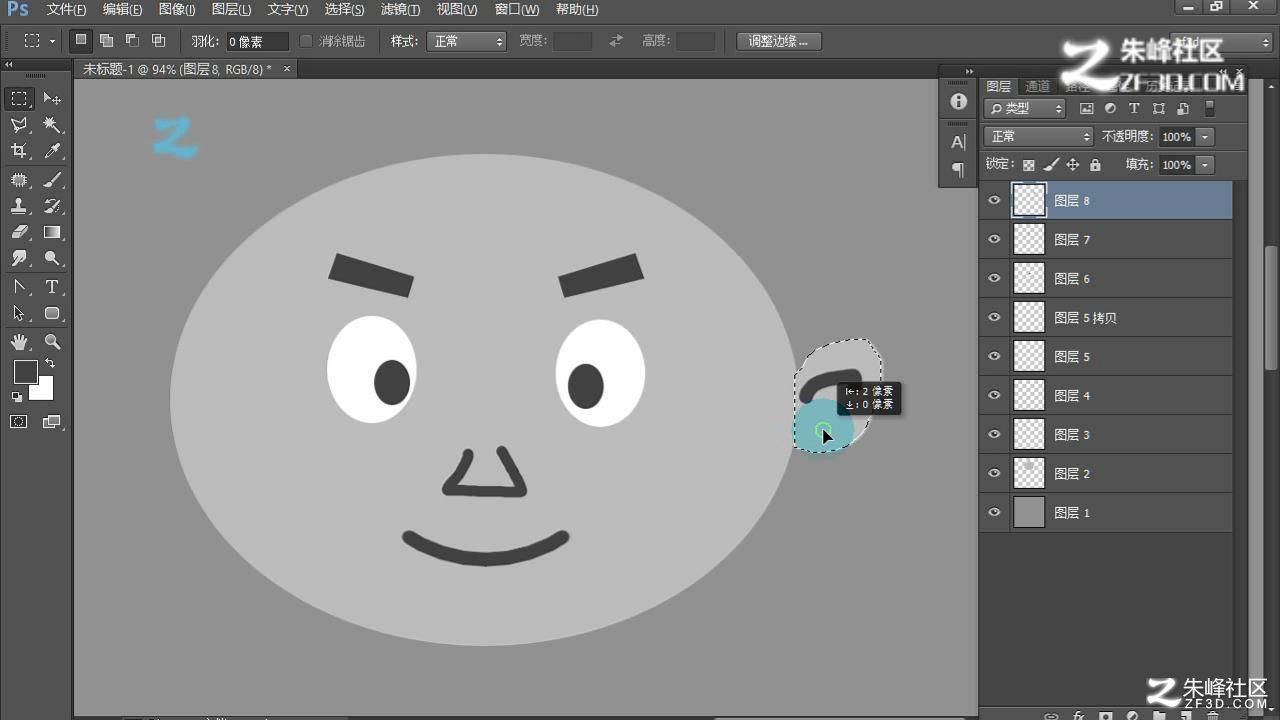
Task: Swap foreground and background colors
Action: 50,364
